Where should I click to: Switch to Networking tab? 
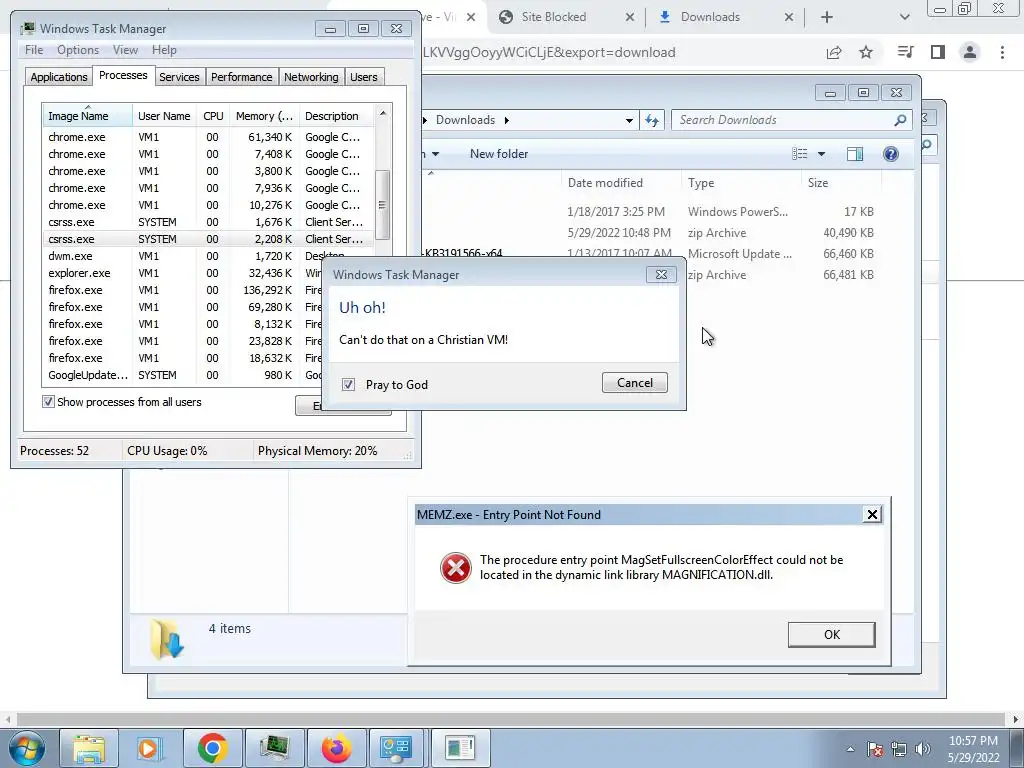pos(311,77)
